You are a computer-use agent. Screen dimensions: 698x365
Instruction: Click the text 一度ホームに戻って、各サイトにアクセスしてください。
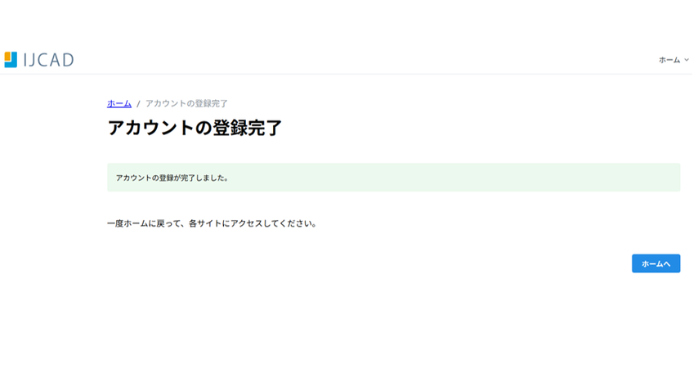coord(212,223)
